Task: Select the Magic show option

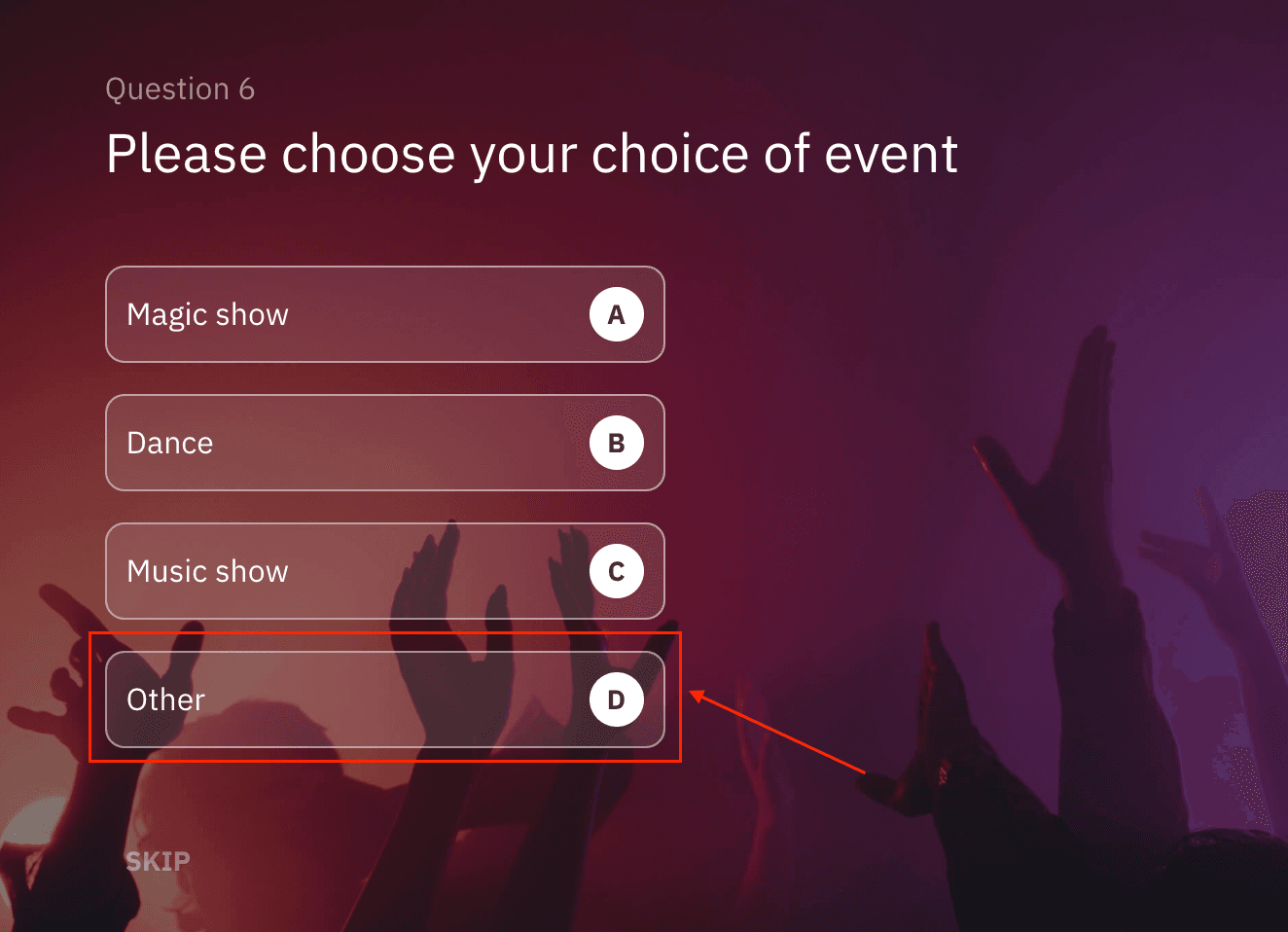Action: click(384, 314)
